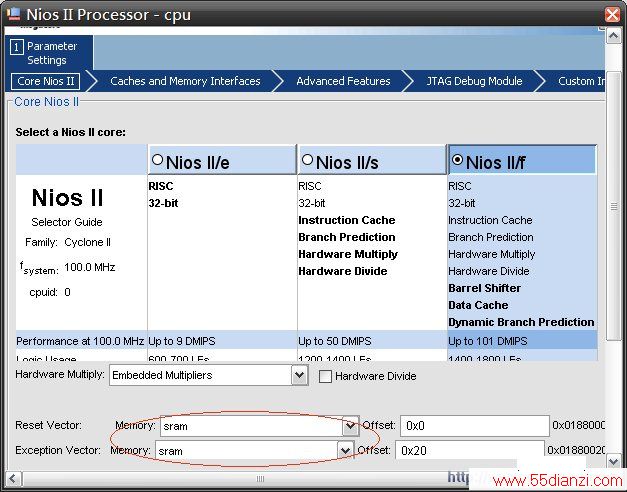
Task: Click the 'Dynamic Branch Prediction' feature text
Action: (521, 322)
